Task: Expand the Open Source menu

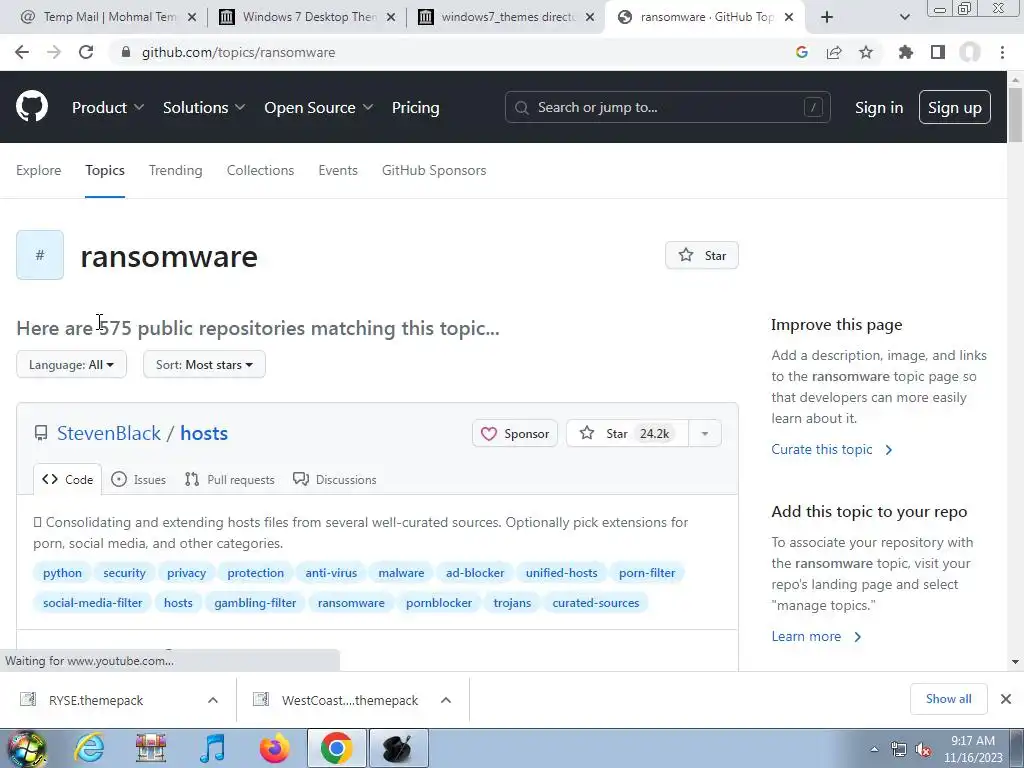Action: (318, 107)
